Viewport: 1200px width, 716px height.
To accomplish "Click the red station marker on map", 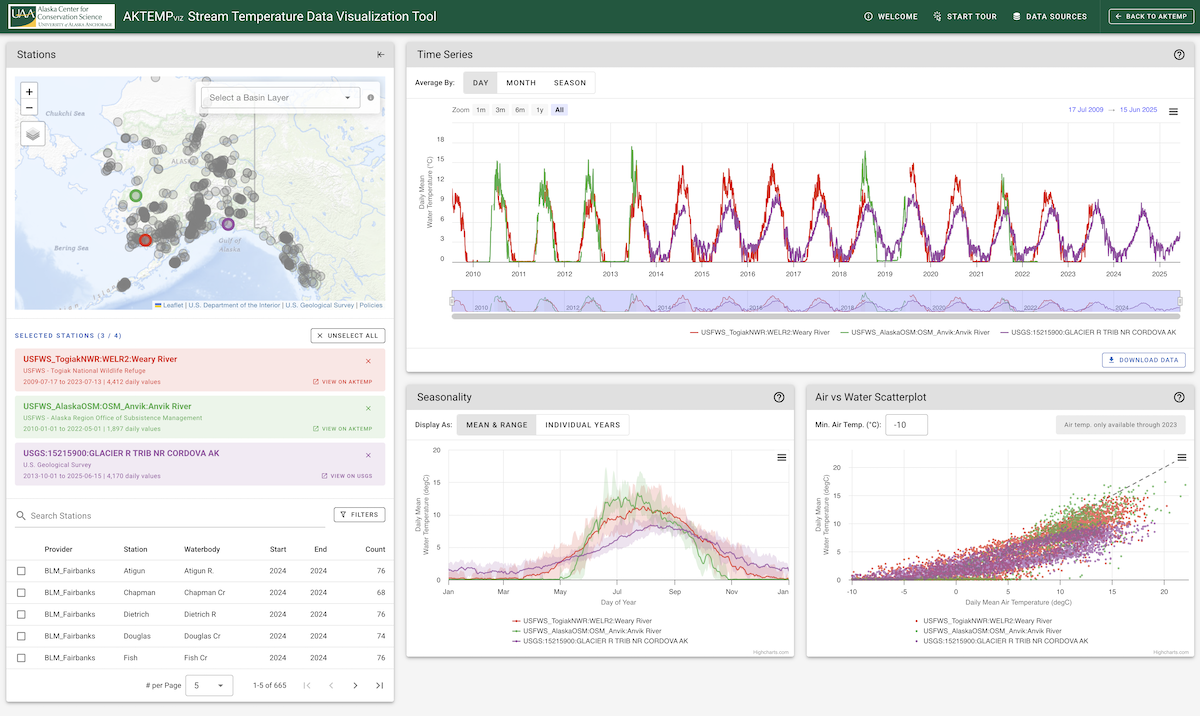I will pos(145,240).
